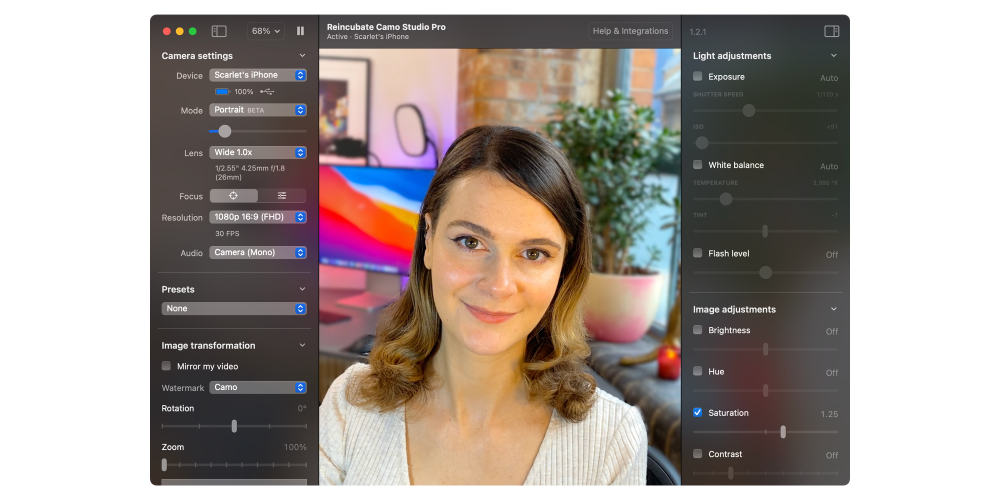Click the Rotation slider handle
The image size is (1000, 500).
(234, 426)
